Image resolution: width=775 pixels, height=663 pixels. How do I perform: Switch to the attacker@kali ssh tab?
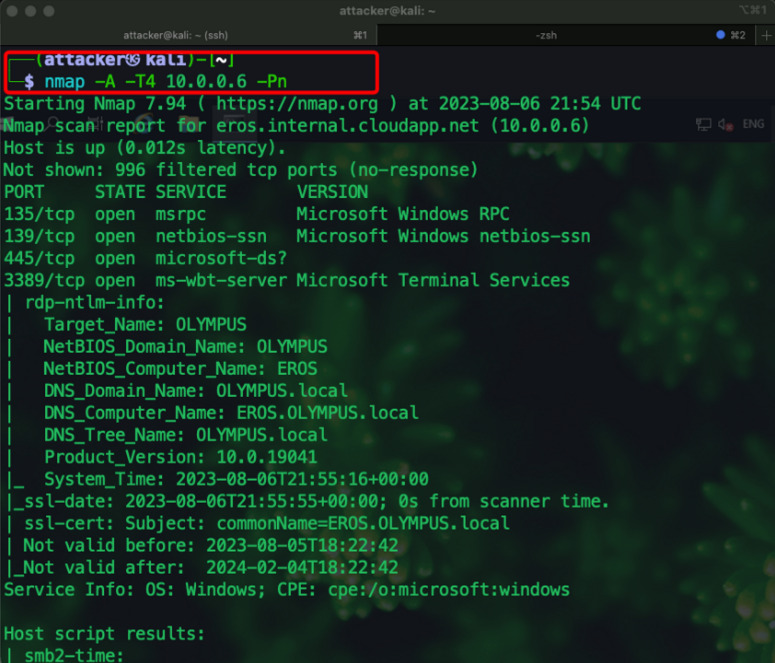point(188,35)
